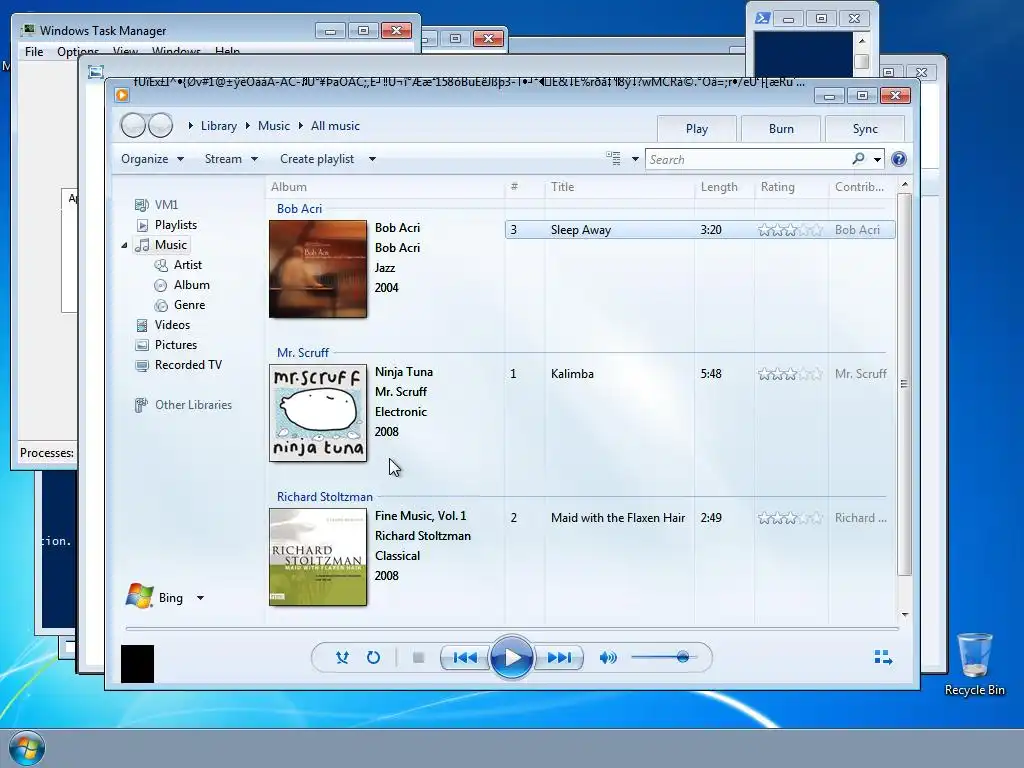This screenshot has height=768, width=1024.
Task: Click the Bing online store button
Action: (x=155, y=597)
